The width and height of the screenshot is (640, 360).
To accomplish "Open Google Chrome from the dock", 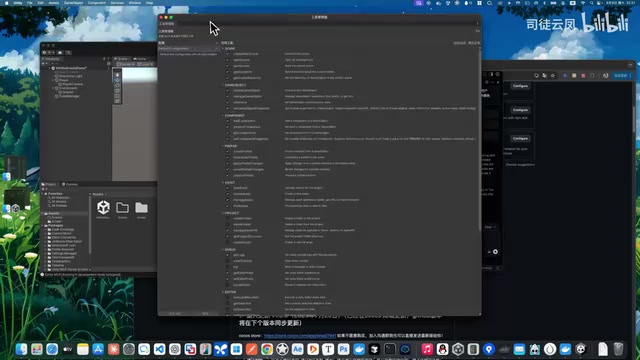I will (x=267, y=349).
